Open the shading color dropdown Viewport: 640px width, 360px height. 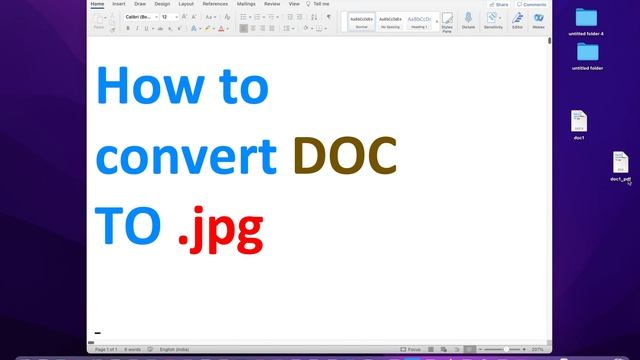pos(312,29)
